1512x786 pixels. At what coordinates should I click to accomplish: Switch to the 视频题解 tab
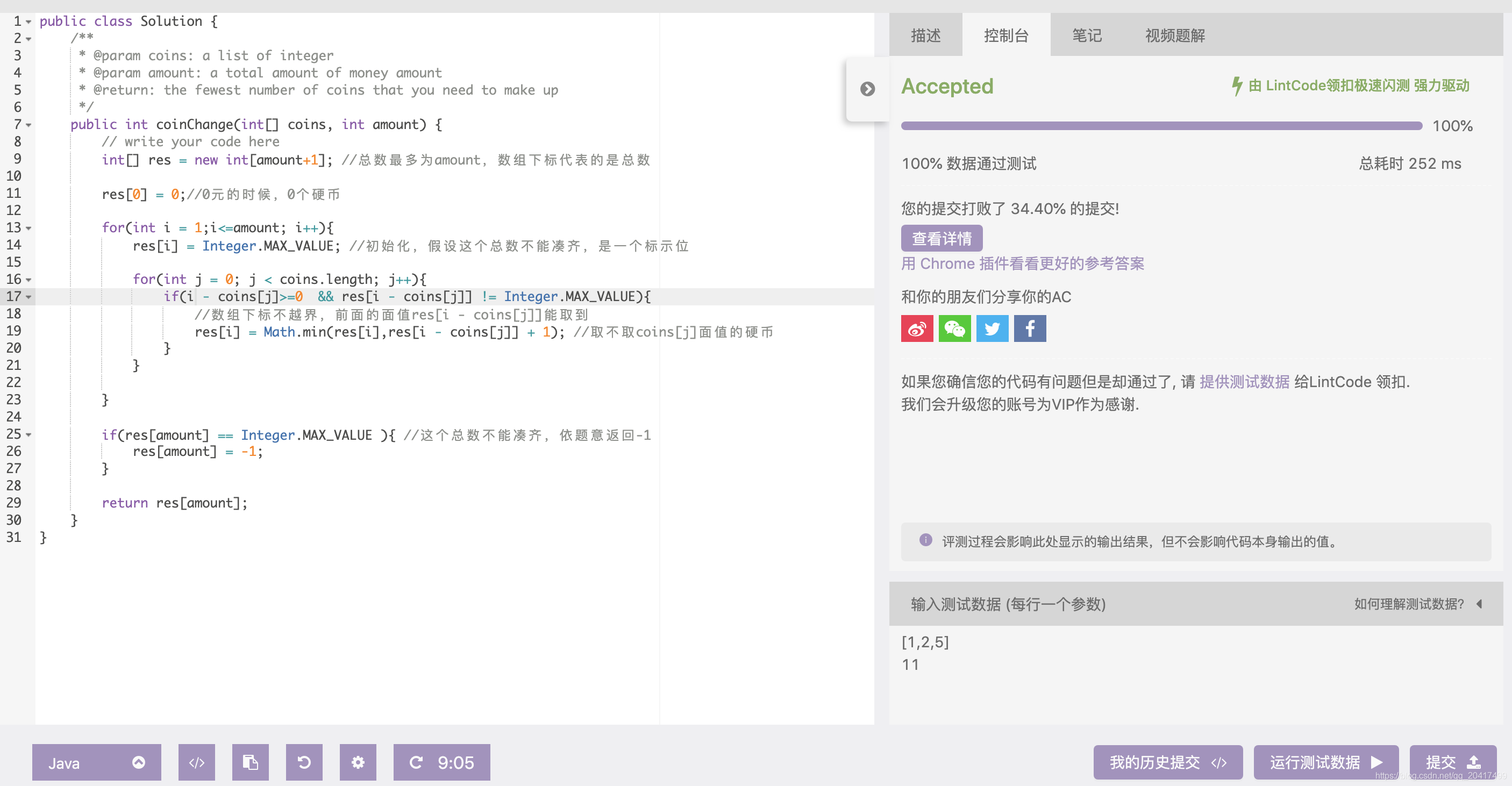pyautogui.click(x=1175, y=35)
